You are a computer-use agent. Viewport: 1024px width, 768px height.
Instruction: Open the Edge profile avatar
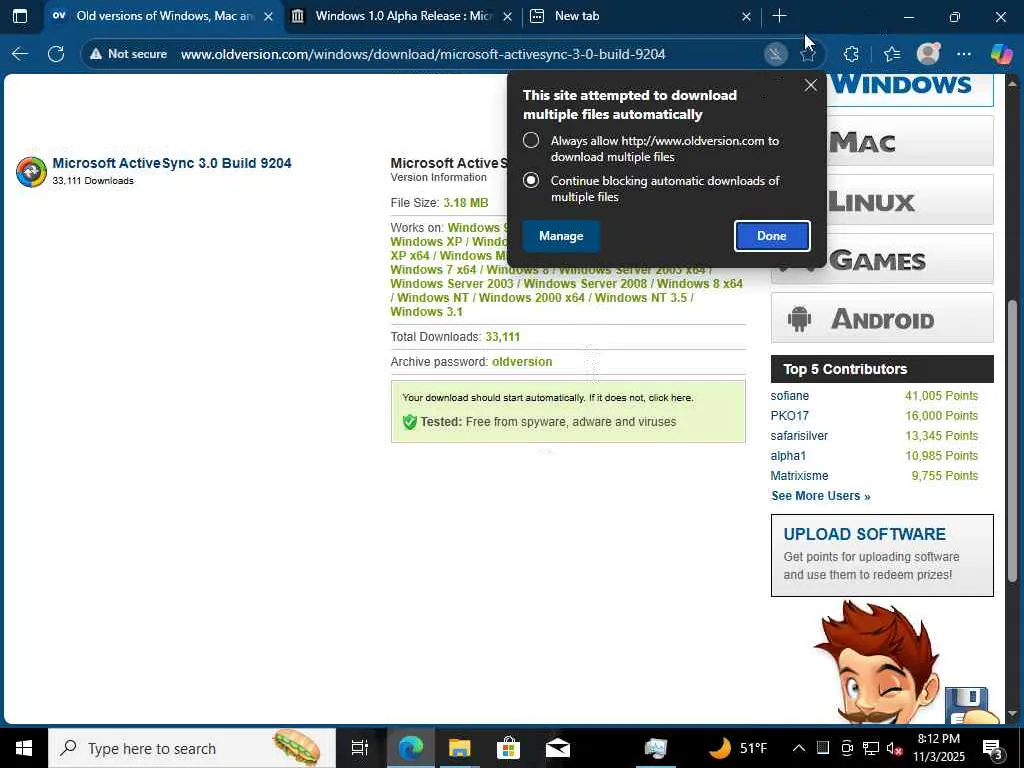(x=928, y=54)
